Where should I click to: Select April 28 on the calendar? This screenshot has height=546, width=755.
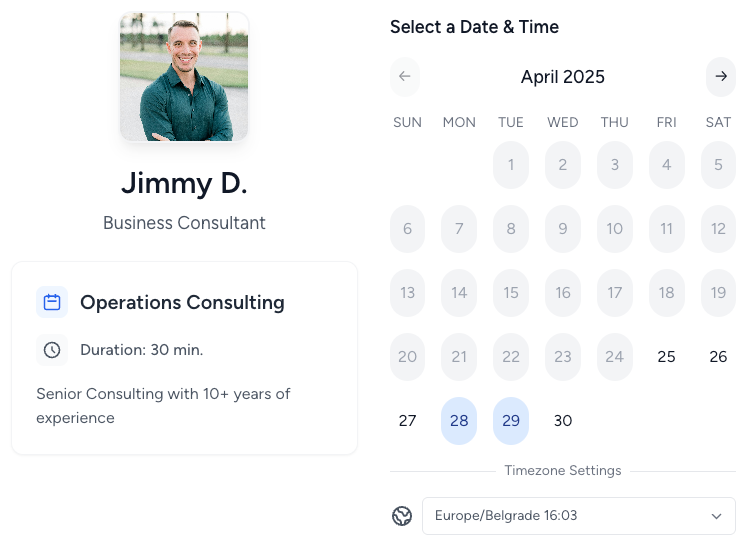pos(459,421)
